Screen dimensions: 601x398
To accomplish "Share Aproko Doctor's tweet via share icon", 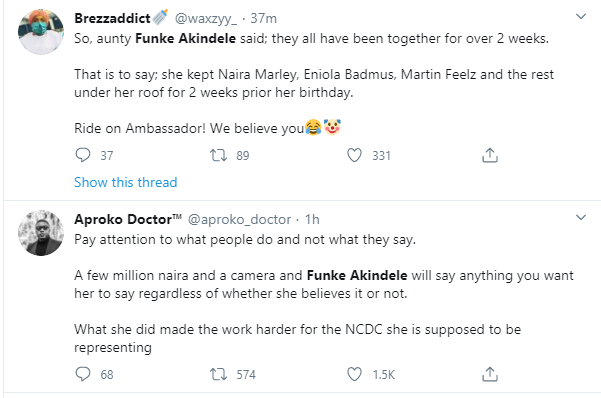I will pos(490,374).
